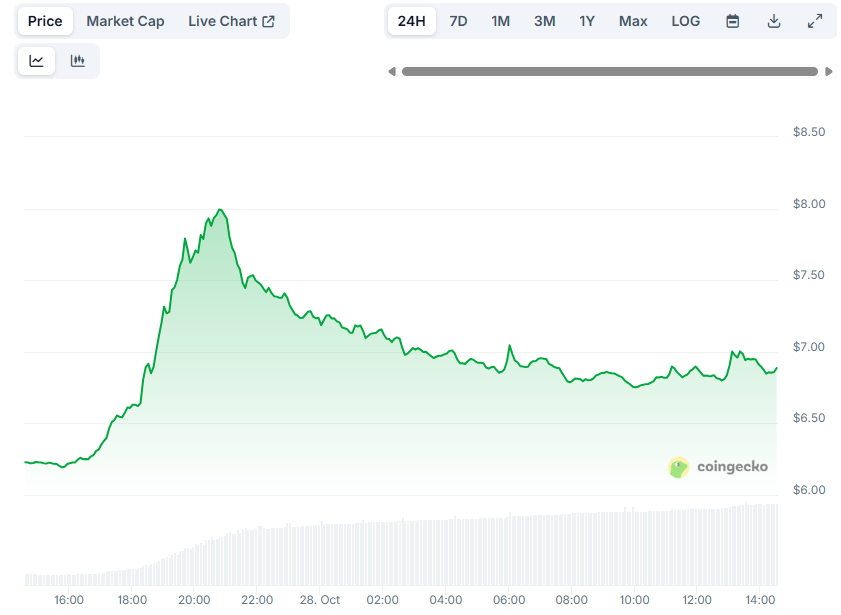The image size is (841, 615).
Task: Click the price peak near $8.00
Action: (219, 210)
